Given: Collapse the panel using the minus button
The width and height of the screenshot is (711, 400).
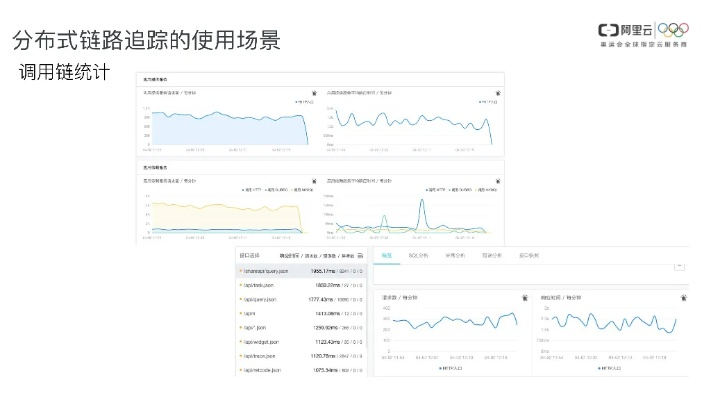Looking at the screenshot, I should (681, 265).
